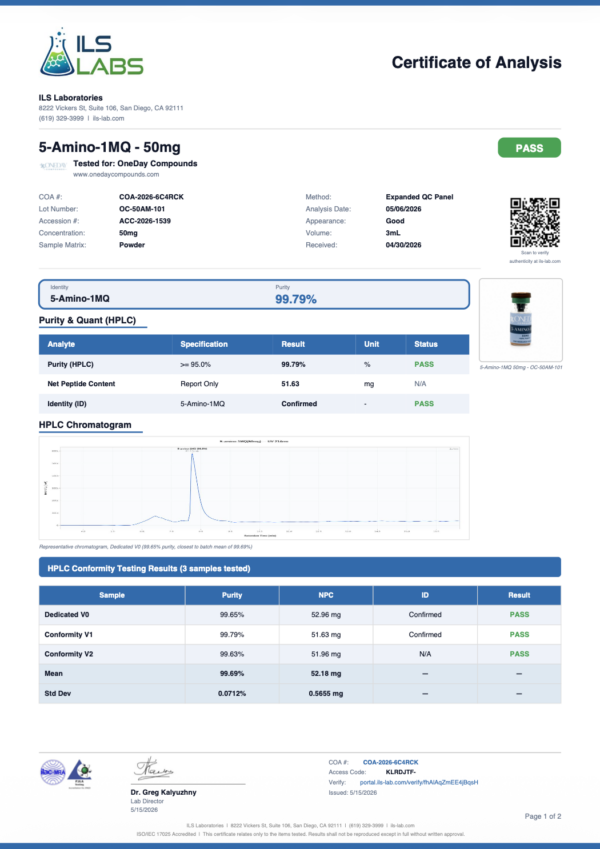Select the Report Only specification cell
Image resolution: width=600 pixels, height=849 pixels.
201,384
